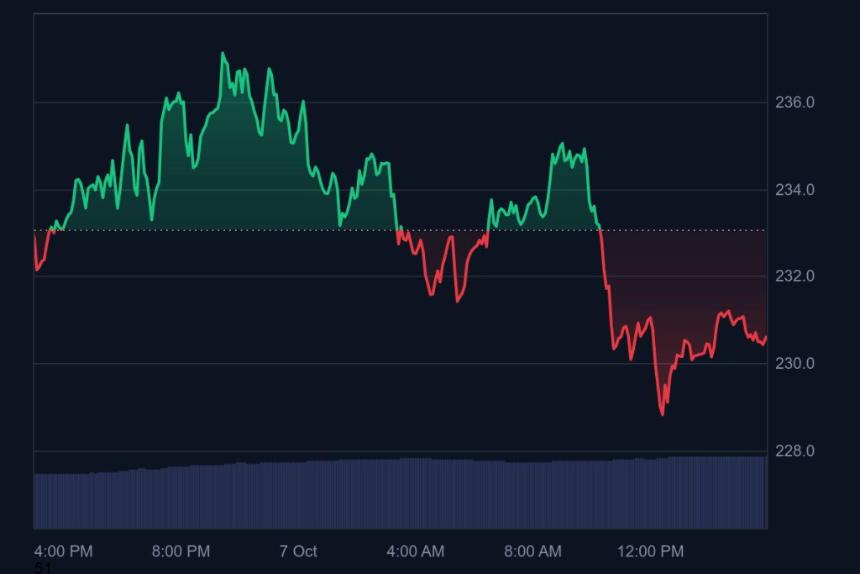Image resolution: width=860 pixels, height=574 pixels.
Task: Click the blue volume bars area
Action: pos(400,493)
